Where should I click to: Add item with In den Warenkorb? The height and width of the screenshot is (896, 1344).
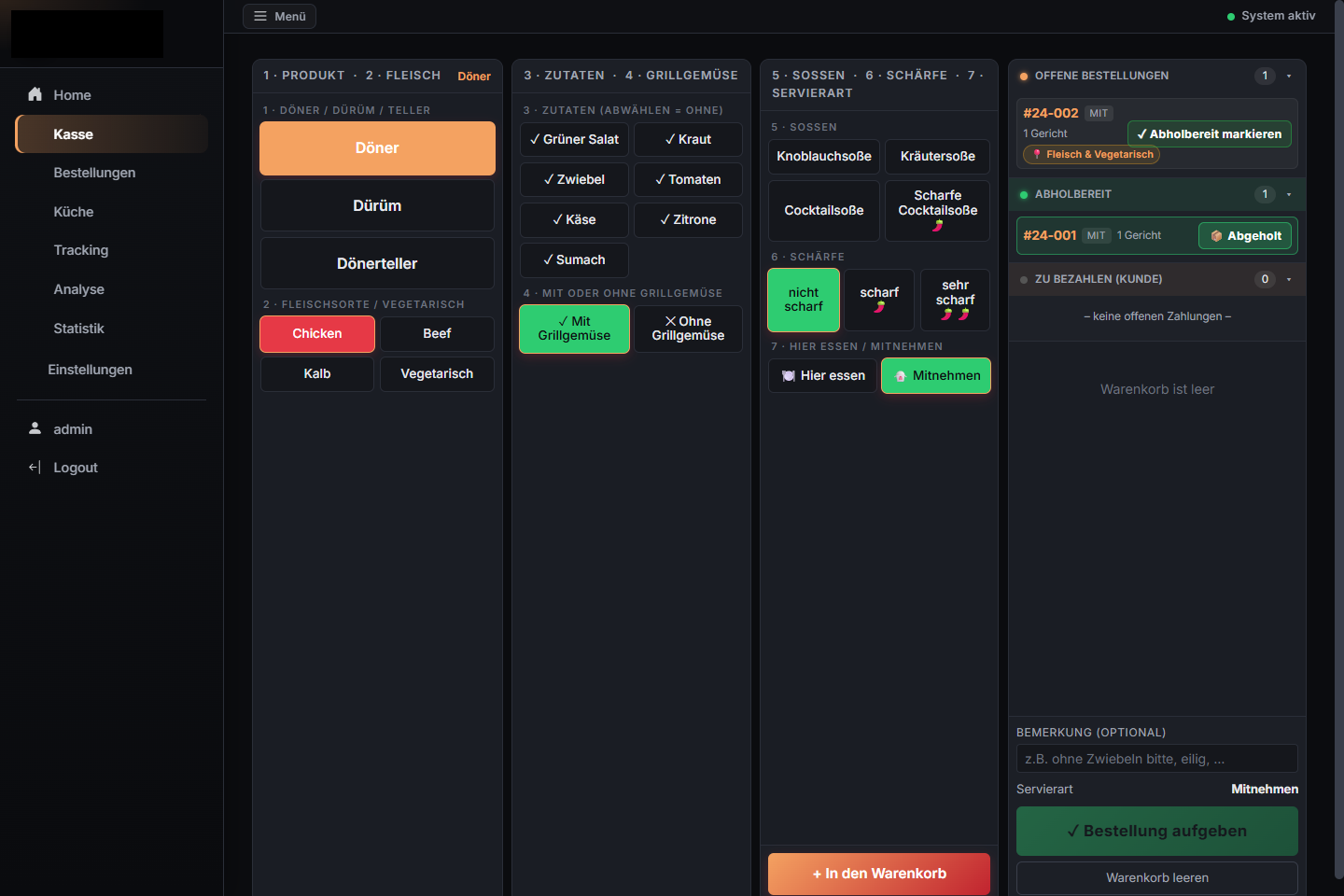(879, 874)
